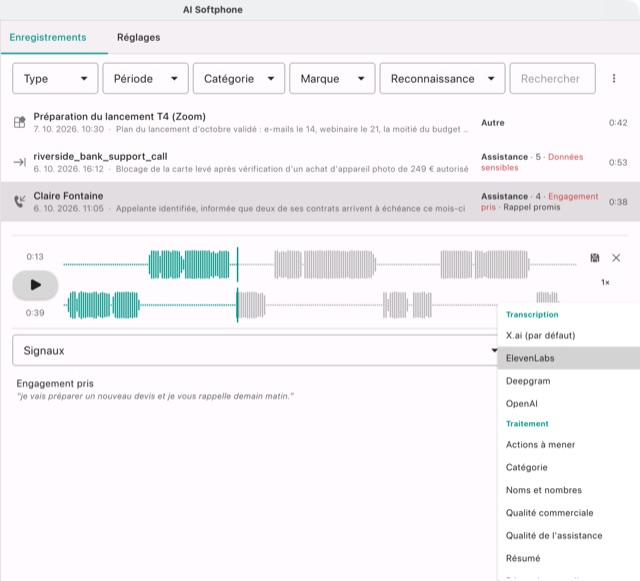The image size is (640, 581).
Task: Click the green playhead marker
Action: (237, 285)
